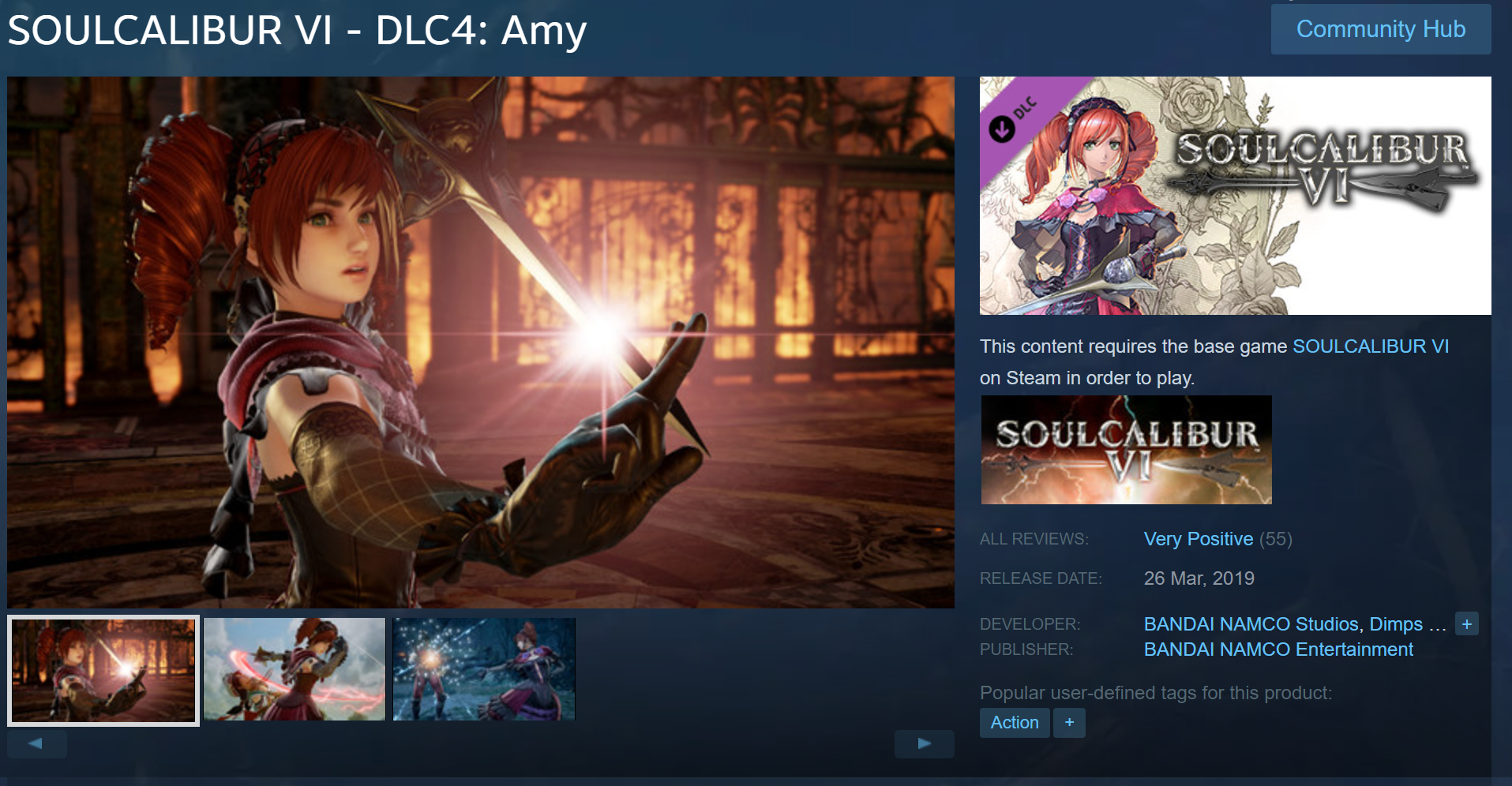Click the review count (55)
The height and width of the screenshot is (786, 1512).
pos(1276,539)
